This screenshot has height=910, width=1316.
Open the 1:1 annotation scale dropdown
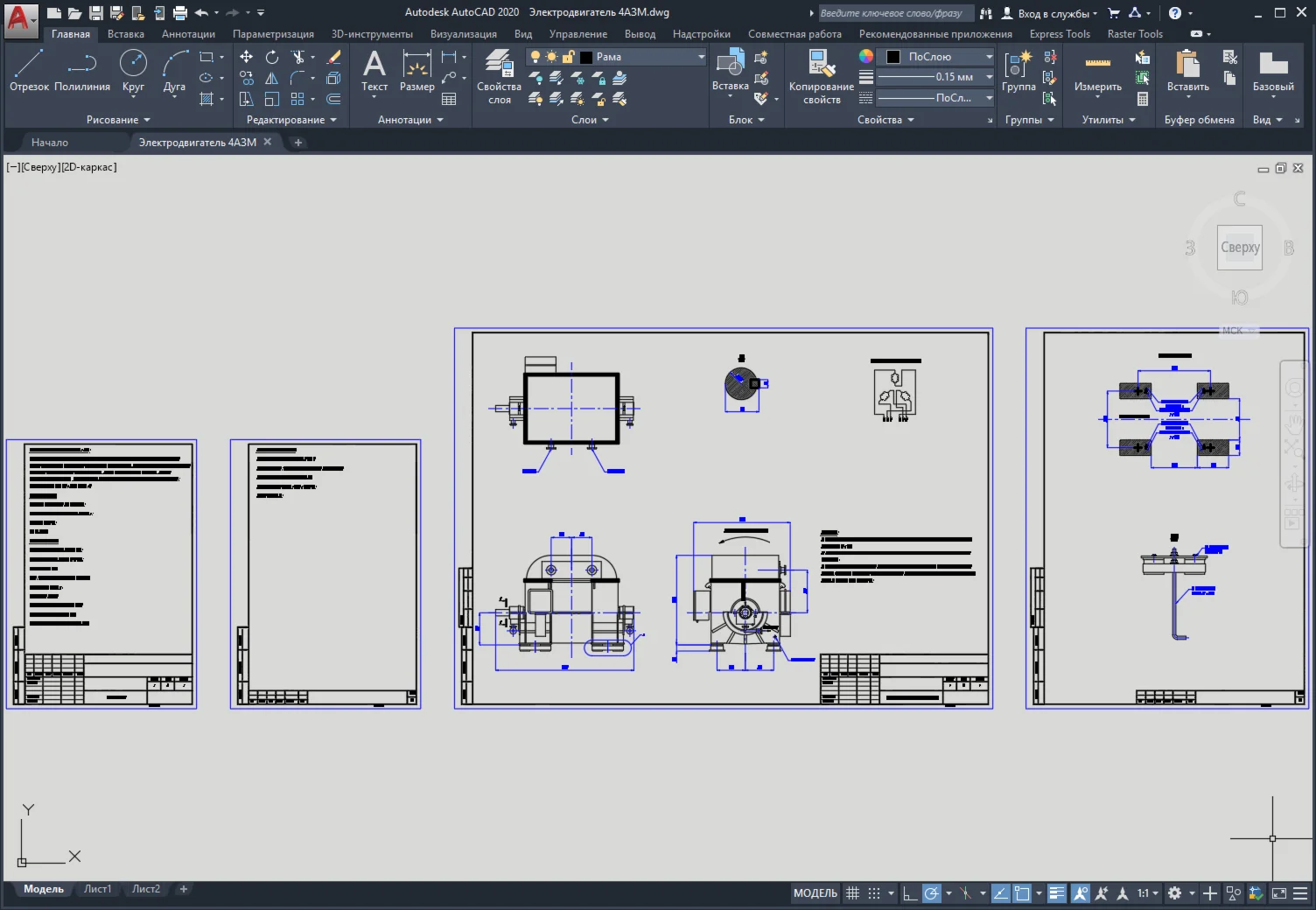tap(1148, 893)
